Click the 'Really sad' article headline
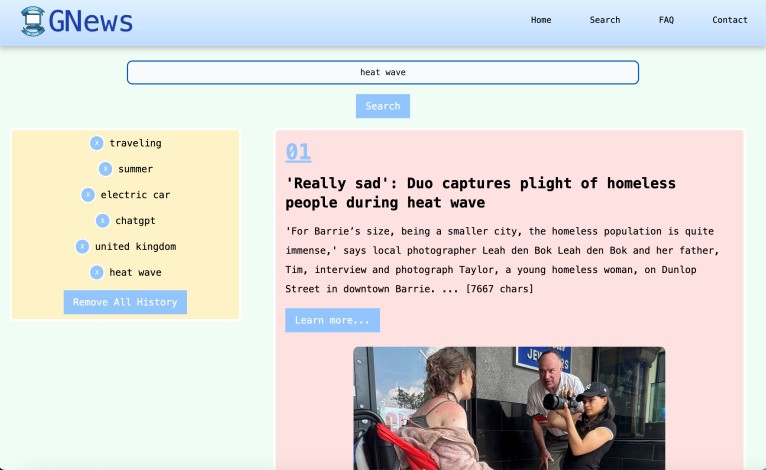The image size is (766, 470). (480, 193)
